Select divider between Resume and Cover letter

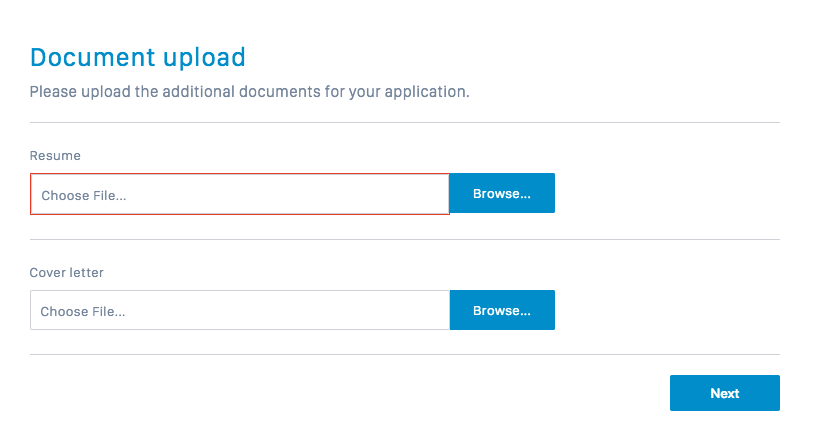coord(404,239)
